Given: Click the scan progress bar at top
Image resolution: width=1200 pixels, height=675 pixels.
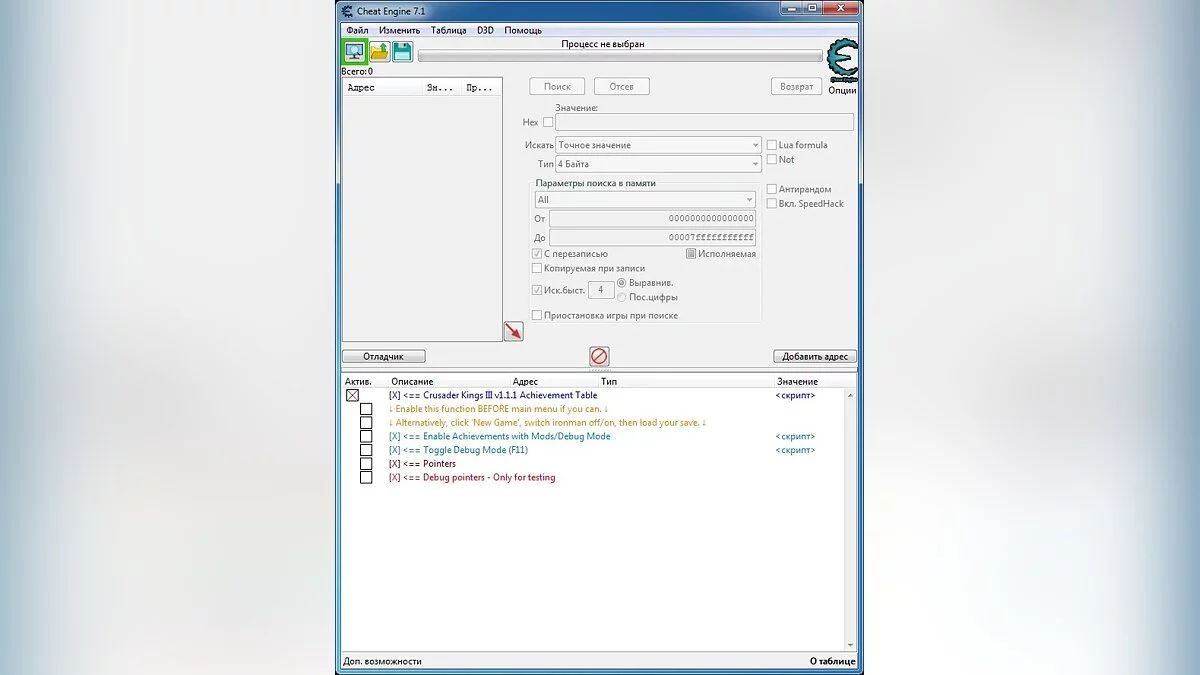Looking at the screenshot, I should click(620, 57).
